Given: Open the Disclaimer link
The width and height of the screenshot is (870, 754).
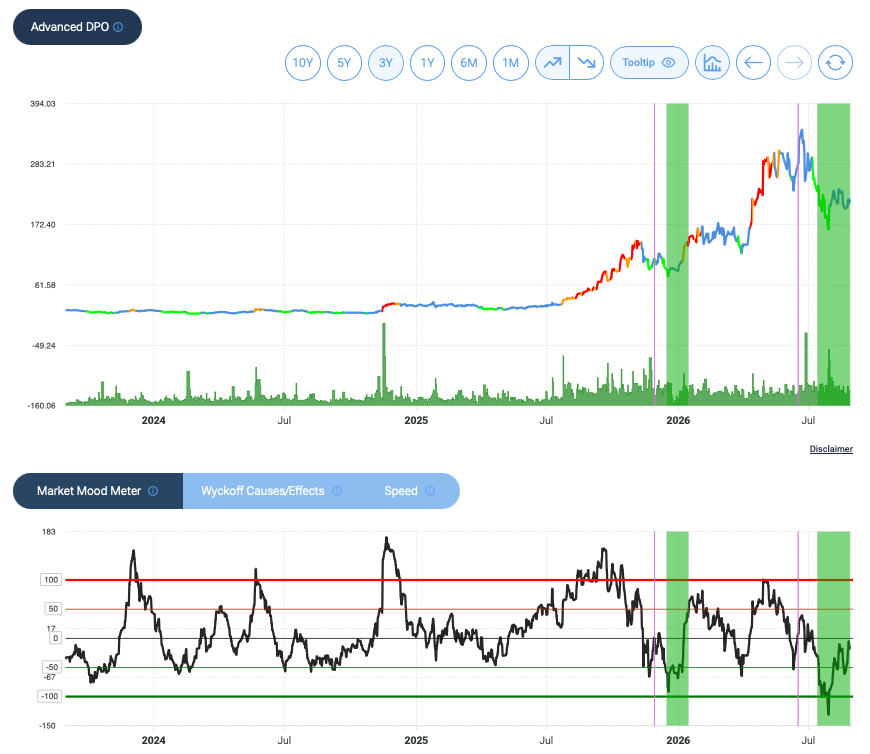Looking at the screenshot, I should coord(831,449).
